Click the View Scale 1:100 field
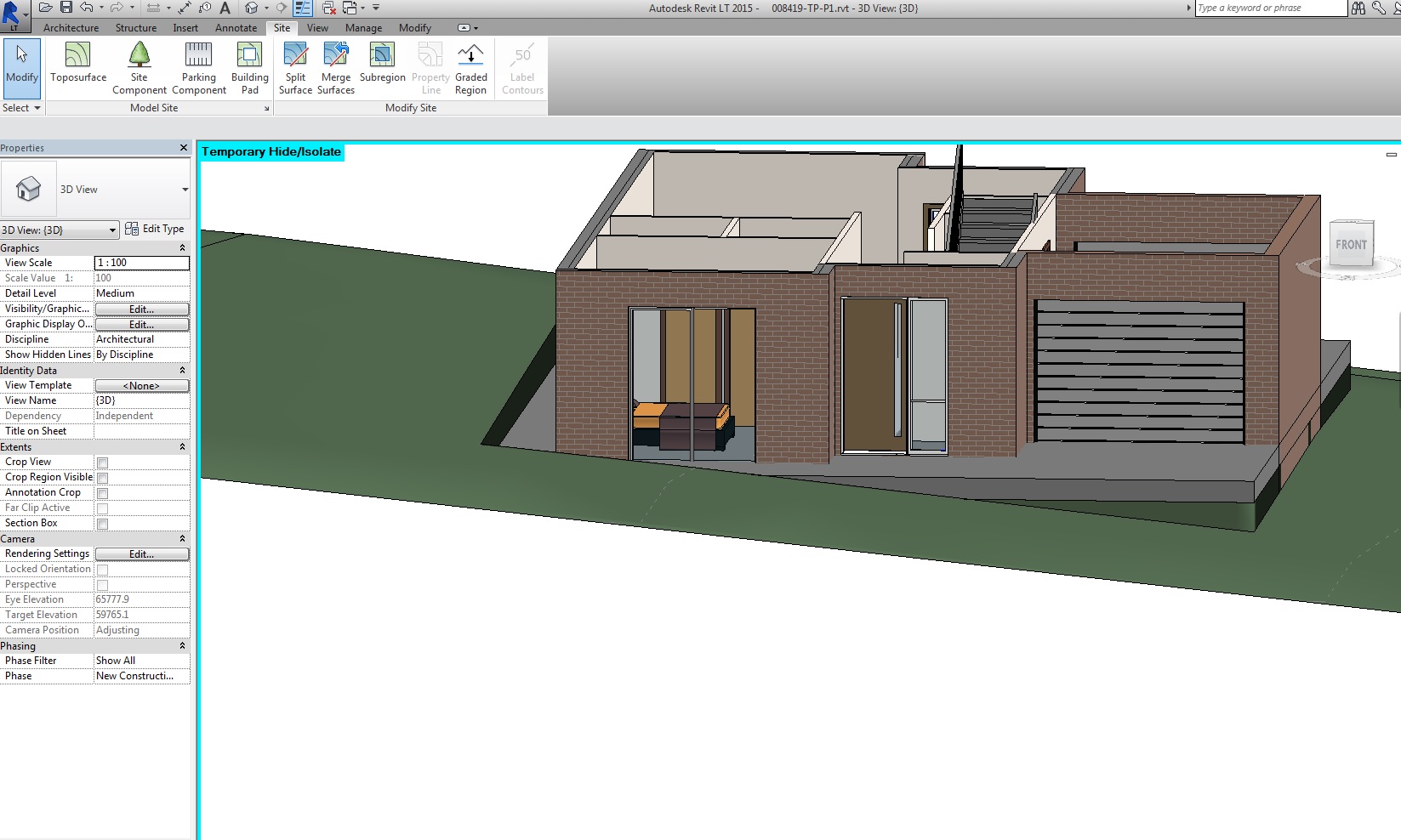1401x840 pixels. [x=142, y=263]
